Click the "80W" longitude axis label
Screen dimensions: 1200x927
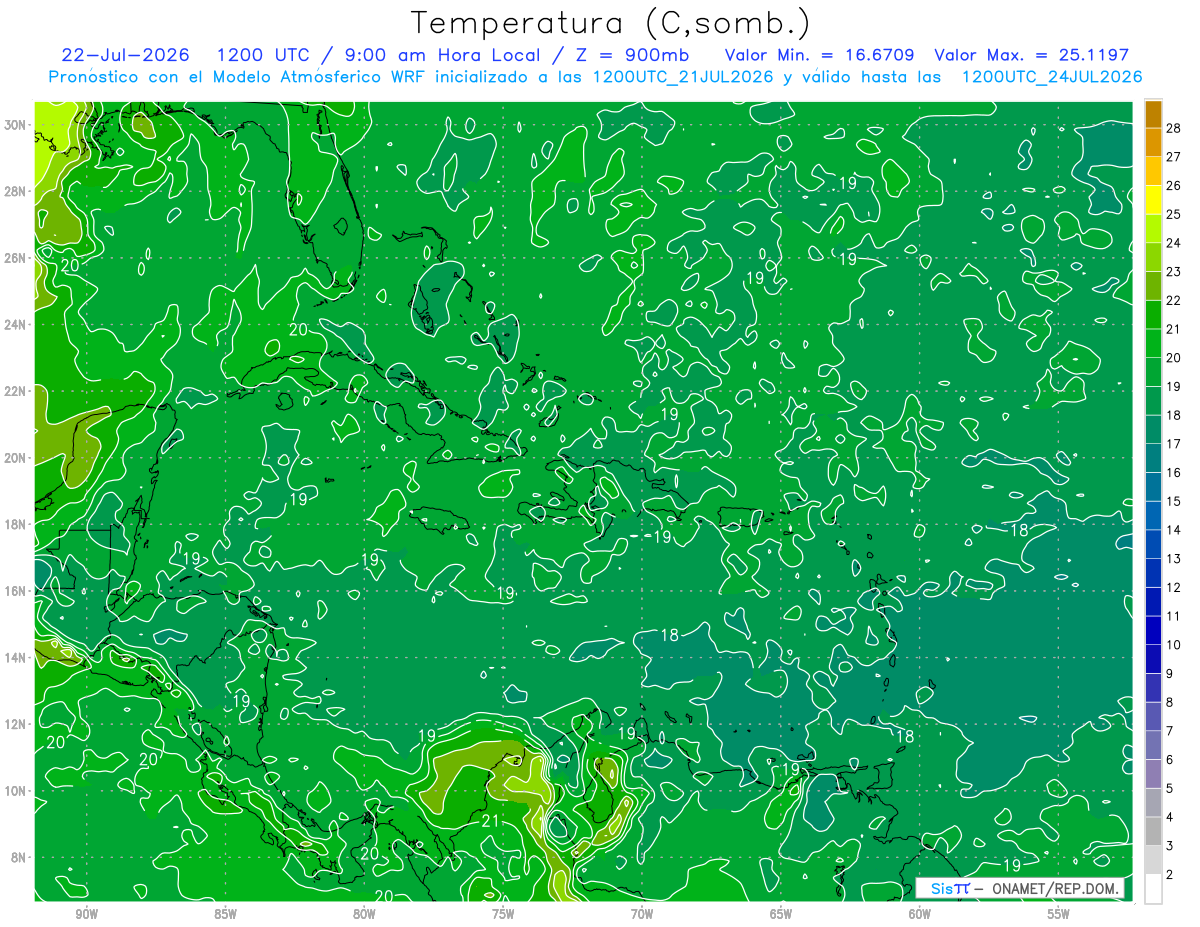(x=364, y=914)
